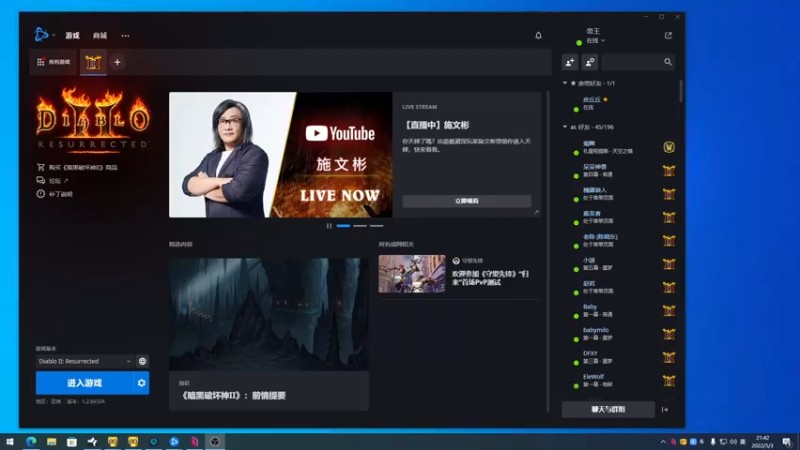800x450 pixels.
Task: Open friend management settings icon
Action: pyautogui.click(x=590, y=62)
